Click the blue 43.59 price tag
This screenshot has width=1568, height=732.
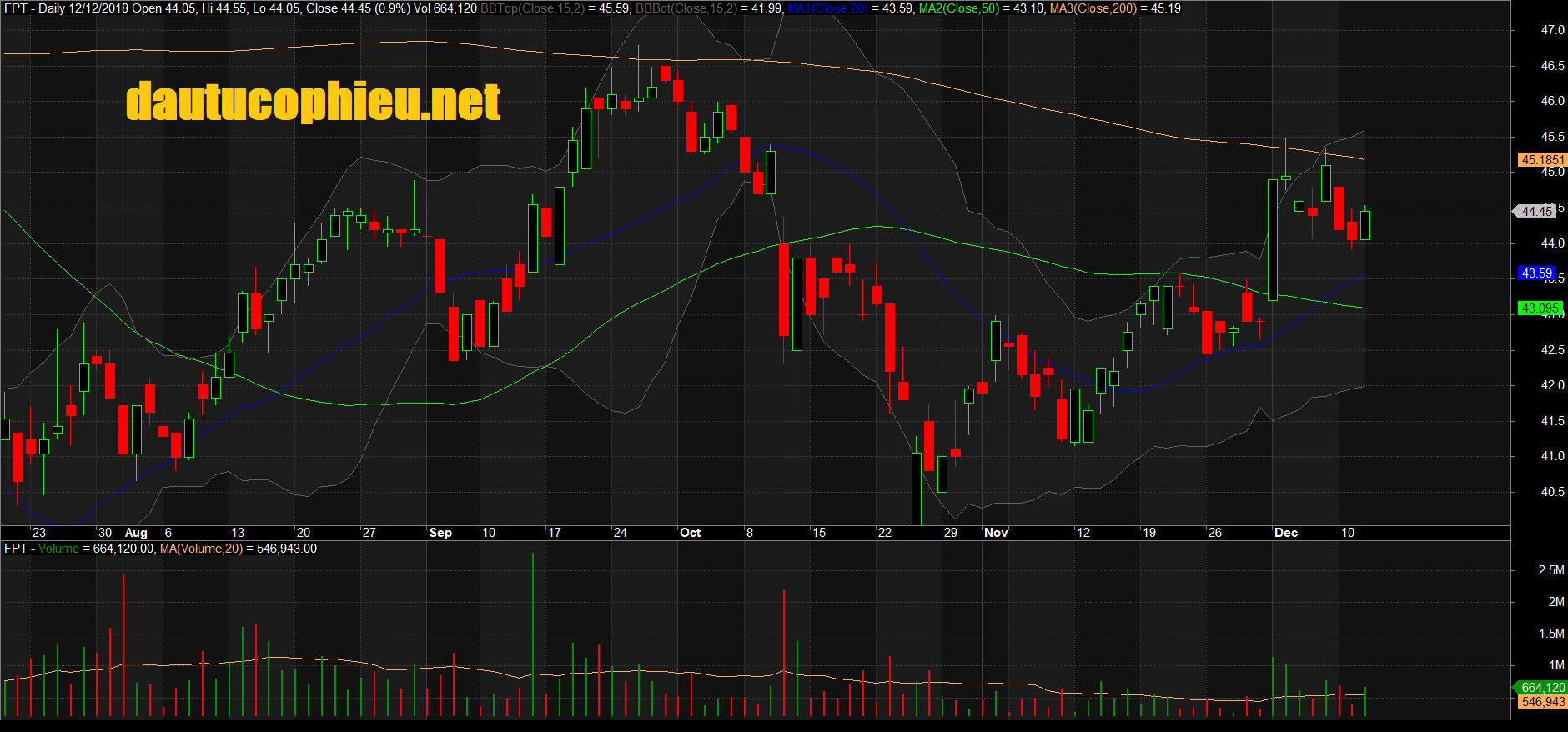(x=1536, y=273)
